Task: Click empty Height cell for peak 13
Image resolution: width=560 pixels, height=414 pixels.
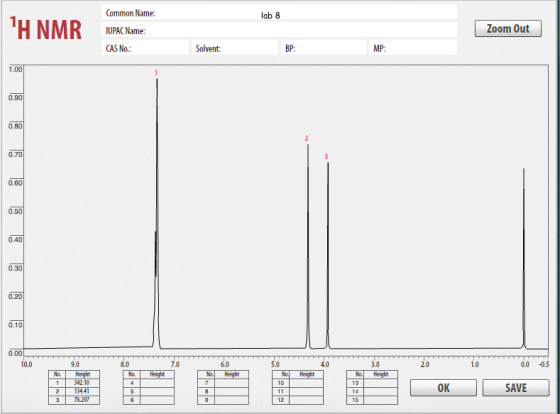Action: click(380, 383)
